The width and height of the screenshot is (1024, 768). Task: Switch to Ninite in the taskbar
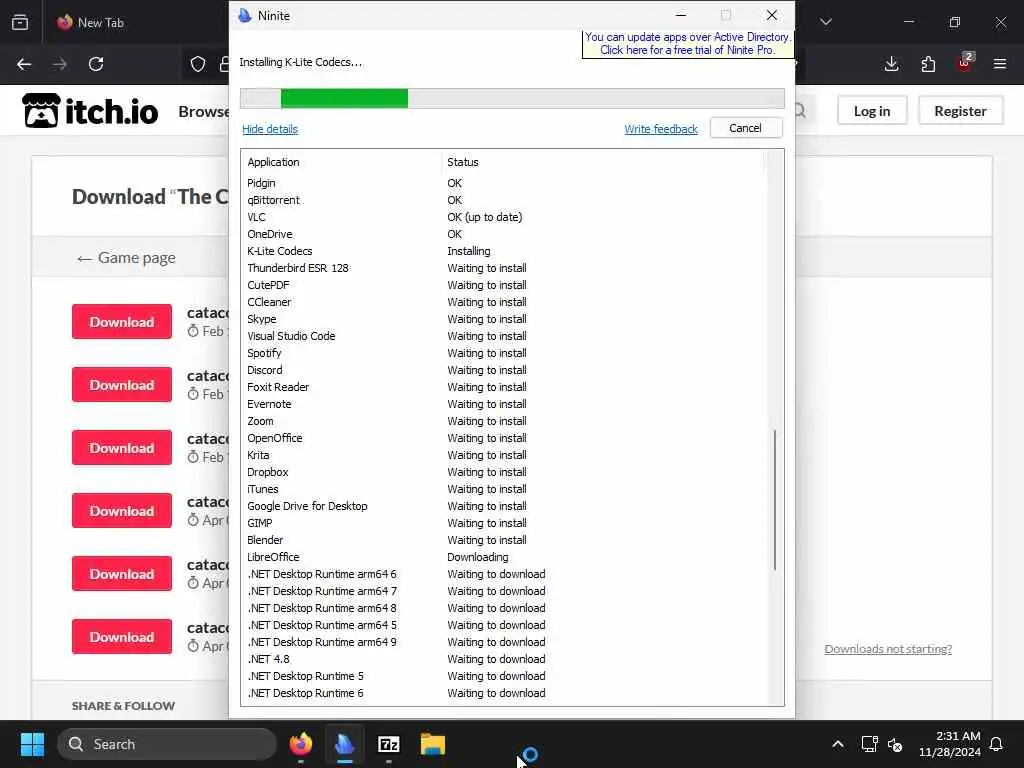tap(345, 744)
